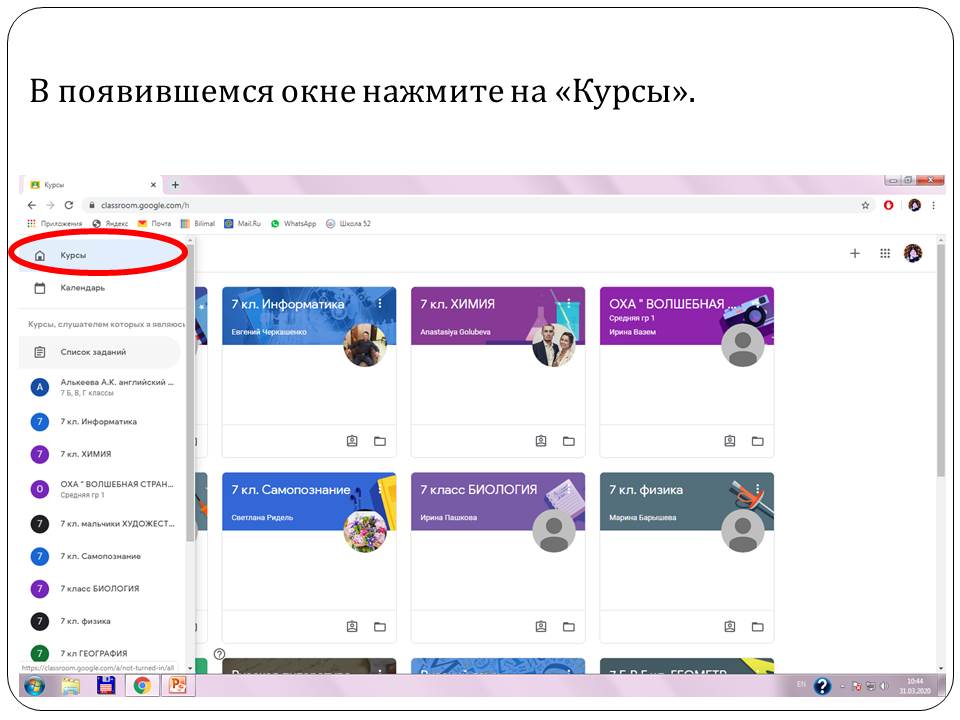Image resolution: width=960 pixels, height=720 pixels.
Task: Click the plus icon to join a course
Action: tap(855, 254)
